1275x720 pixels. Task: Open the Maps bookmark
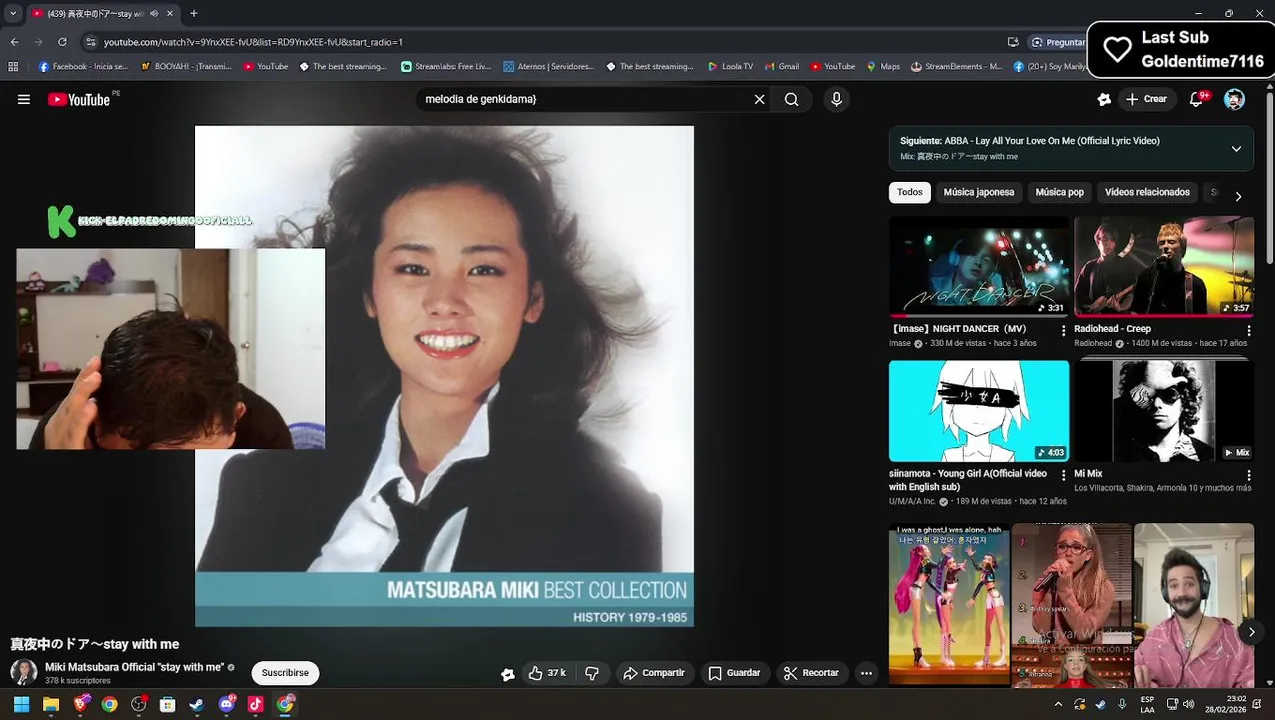pos(883,67)
